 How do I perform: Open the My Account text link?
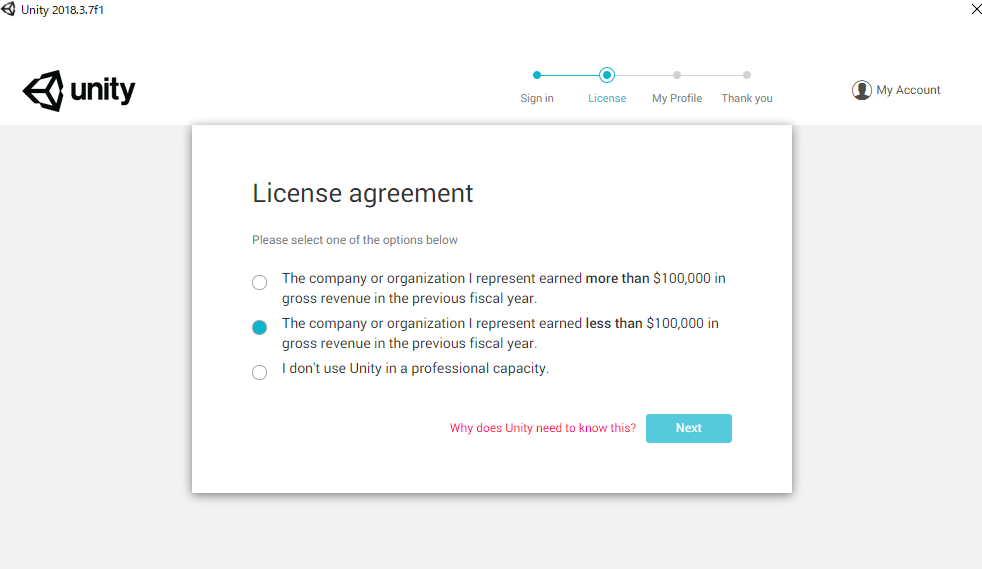pyautogui.click(x=908, y=90)
